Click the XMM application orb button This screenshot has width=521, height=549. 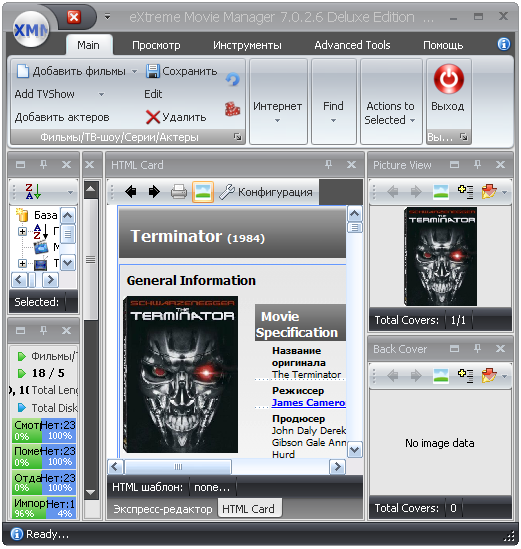point(31,29)
